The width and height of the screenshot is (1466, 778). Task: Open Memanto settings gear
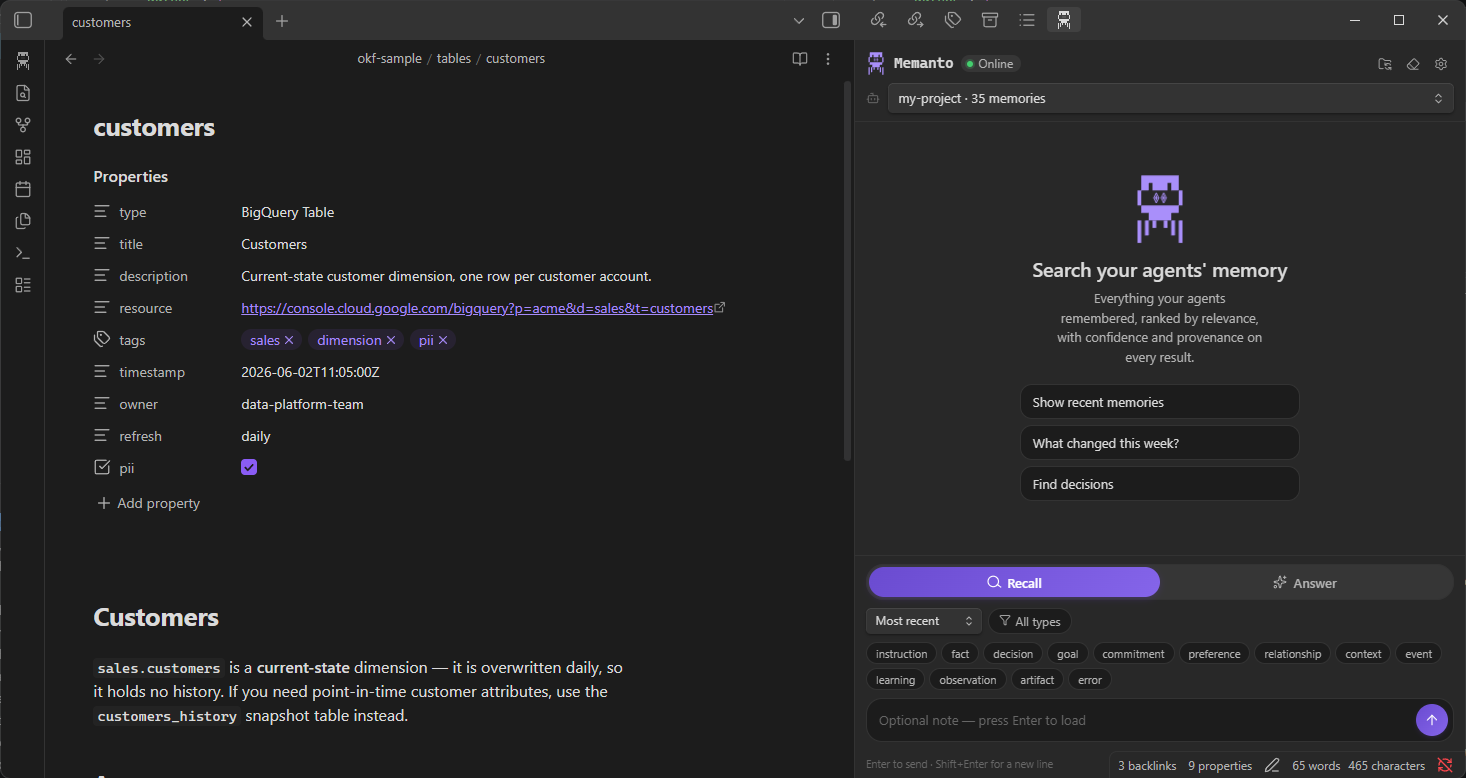[x=1441, y=64]
